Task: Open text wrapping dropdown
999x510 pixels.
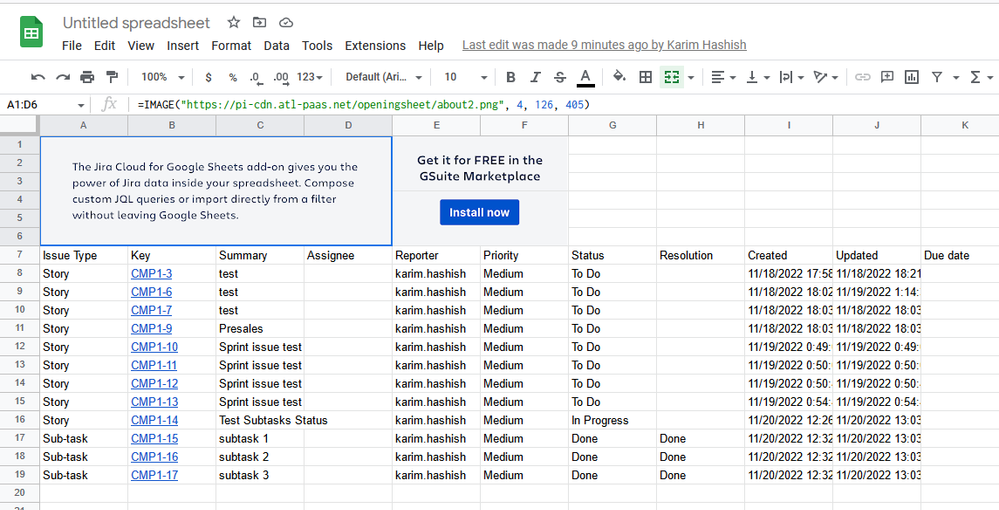Action: [x=792, y=77]
